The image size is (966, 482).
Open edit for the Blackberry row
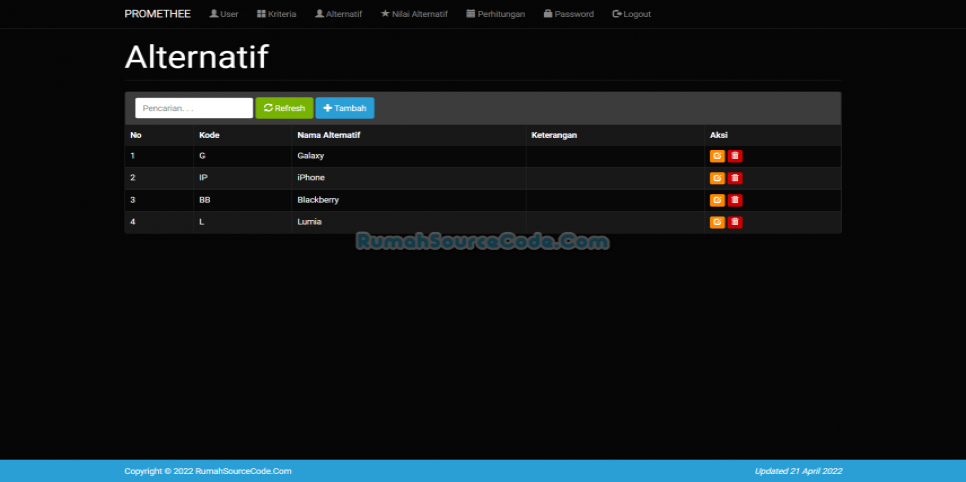(x=717, y=200)
